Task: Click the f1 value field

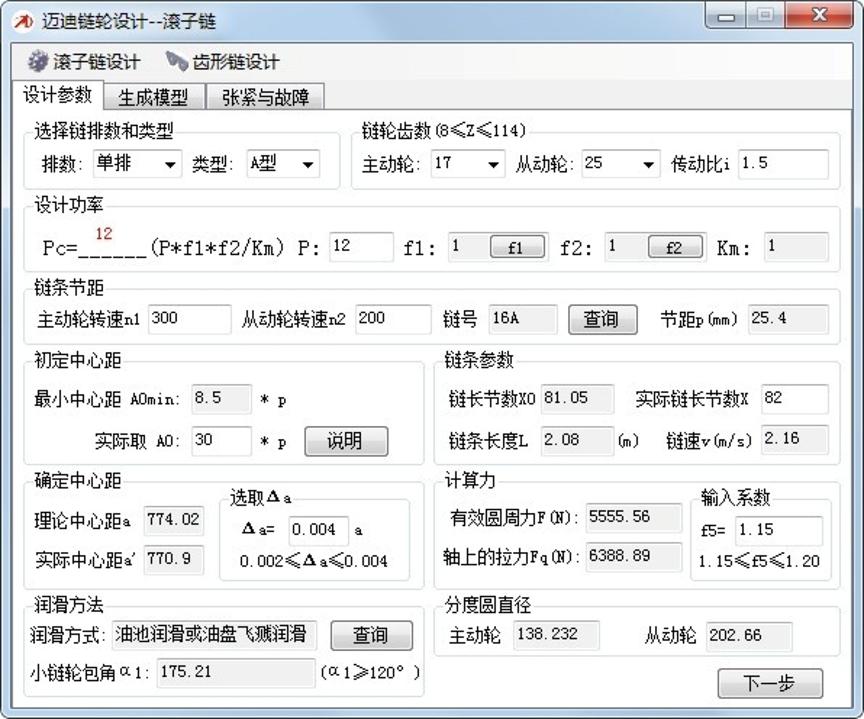Action: click(x=468, y=246)
